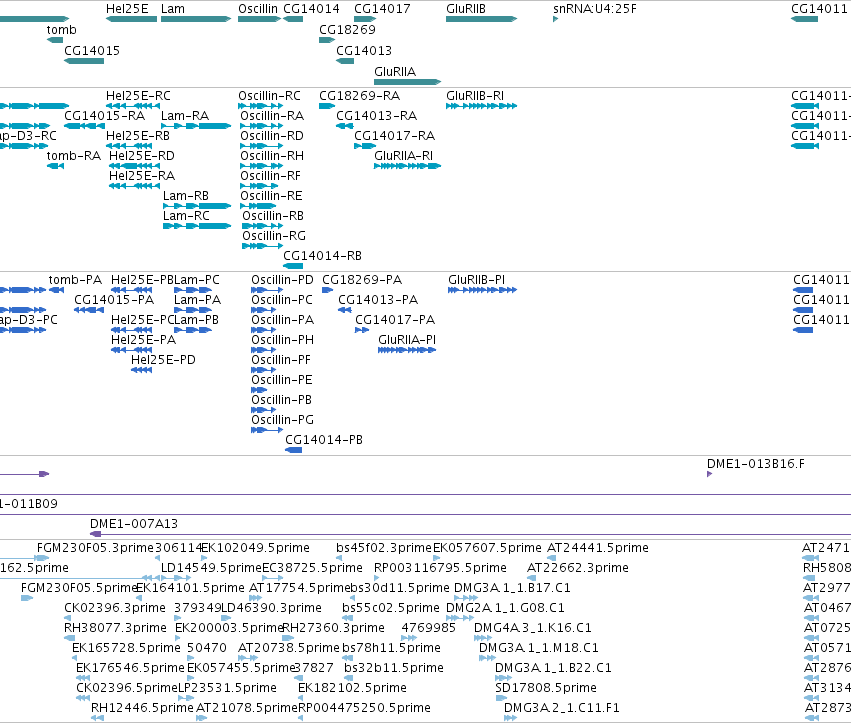Click the CG14014 gene label

312,9
